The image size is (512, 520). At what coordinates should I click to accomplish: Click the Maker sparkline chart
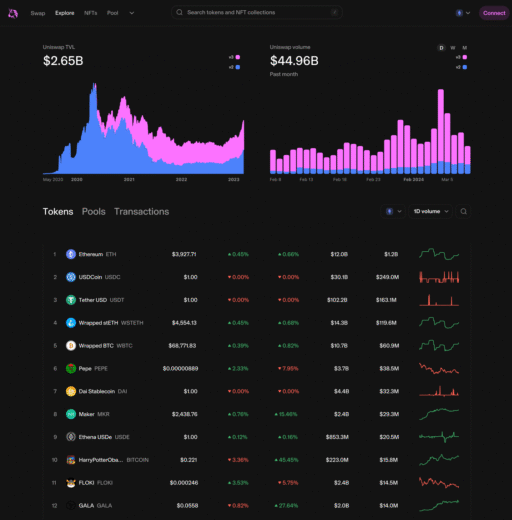[439, 414]
